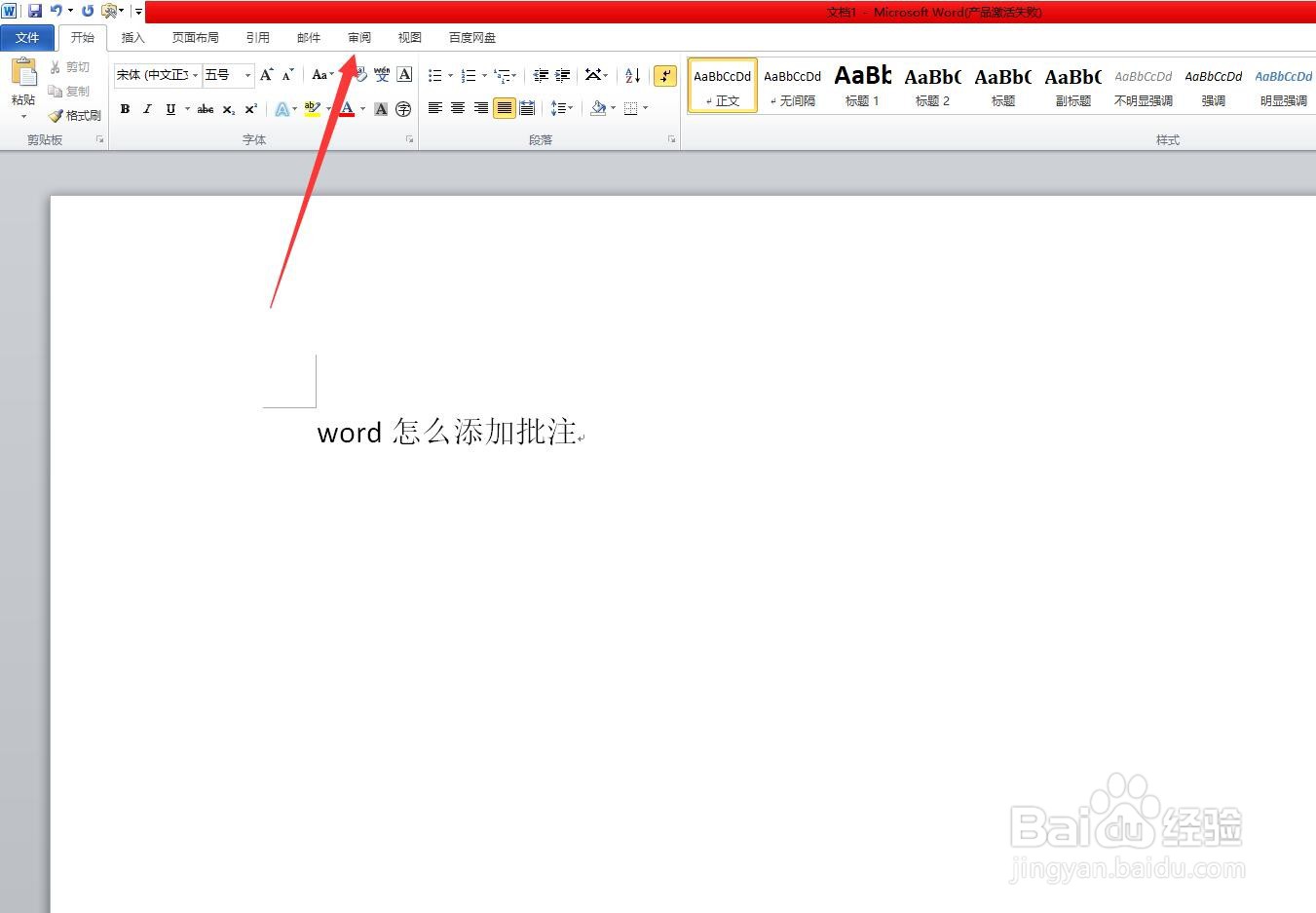Click the text effects glowing A icon
This screenshot has width=1316, height=913.
click(282, 109)
